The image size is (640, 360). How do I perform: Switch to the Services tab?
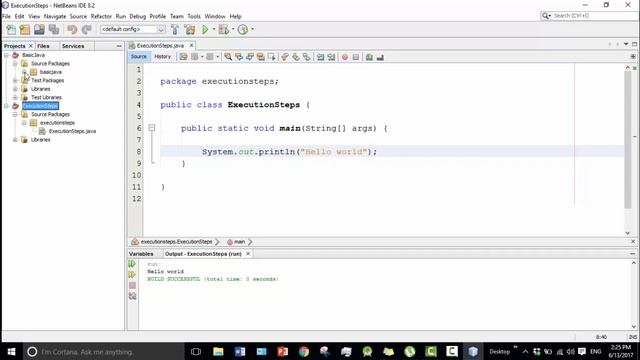[x=73, y=46]
